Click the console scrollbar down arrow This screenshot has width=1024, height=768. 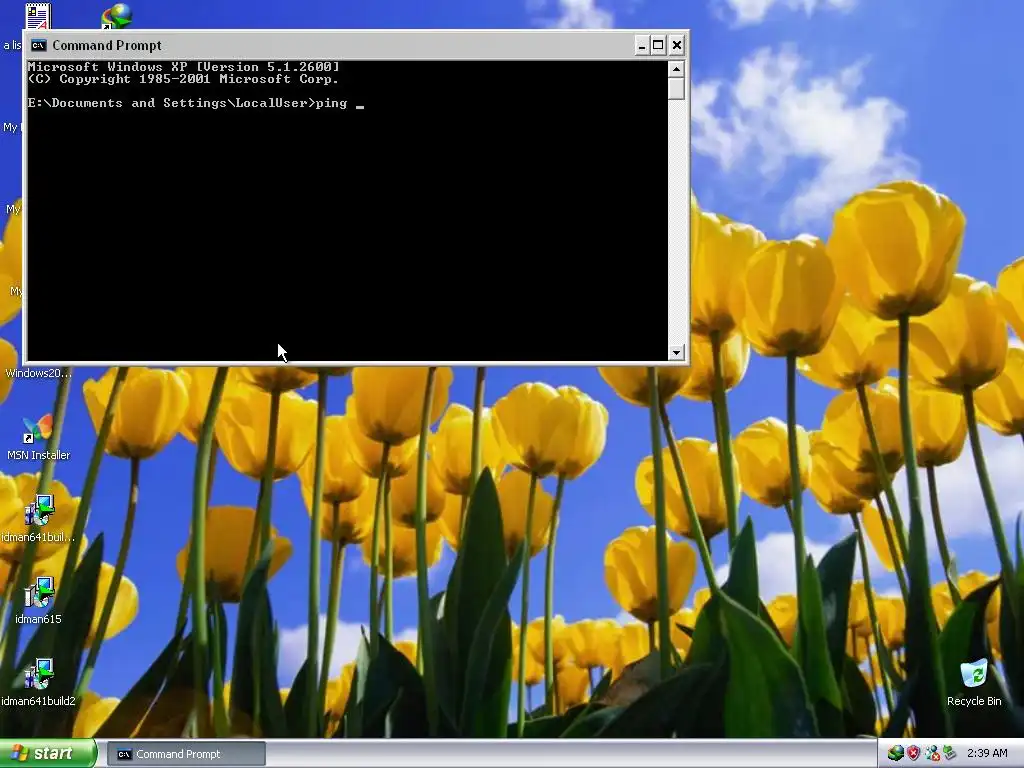676,352
